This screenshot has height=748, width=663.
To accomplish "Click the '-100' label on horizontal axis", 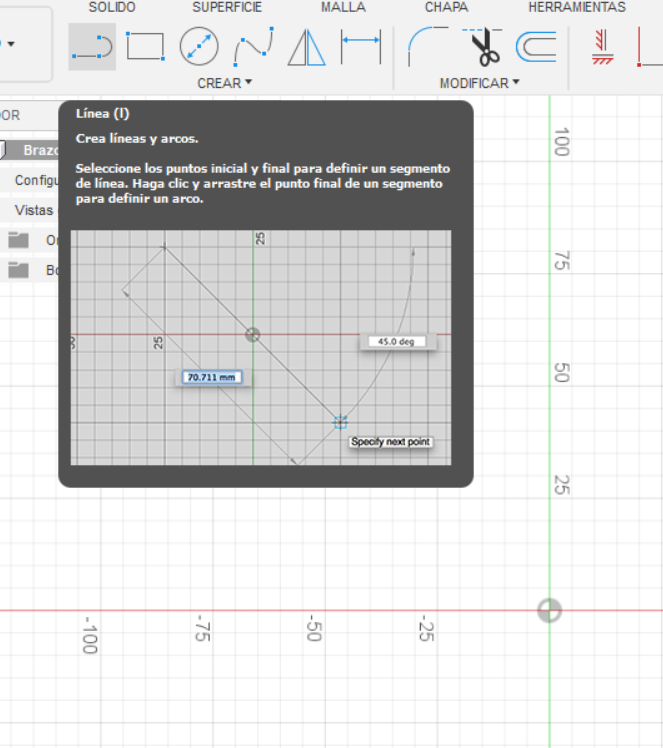I will (90, 634).
